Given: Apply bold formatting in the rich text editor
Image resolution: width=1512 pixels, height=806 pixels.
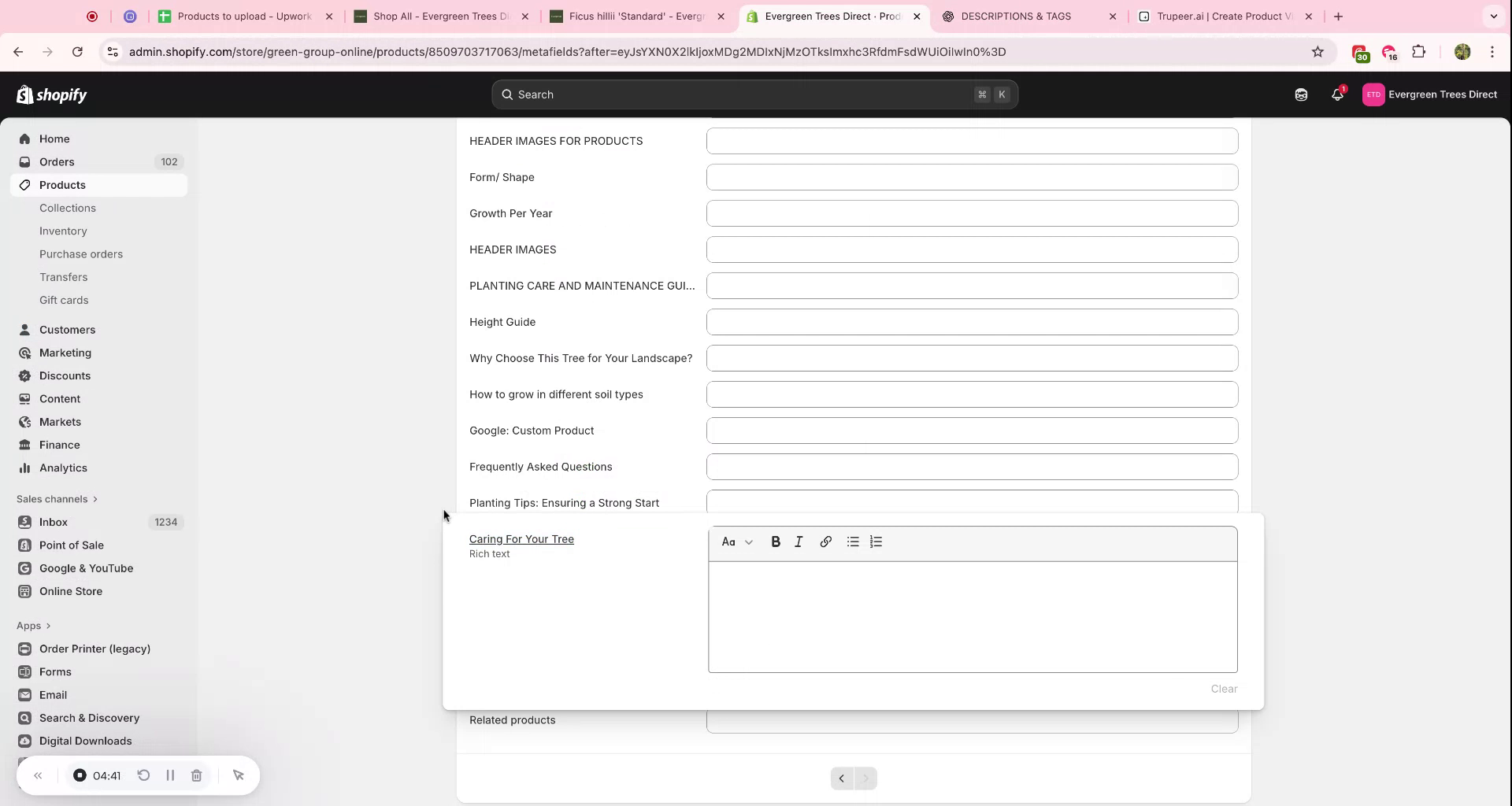Looking at the screenshot, I should pyautogui.click(x=776, y=542).
